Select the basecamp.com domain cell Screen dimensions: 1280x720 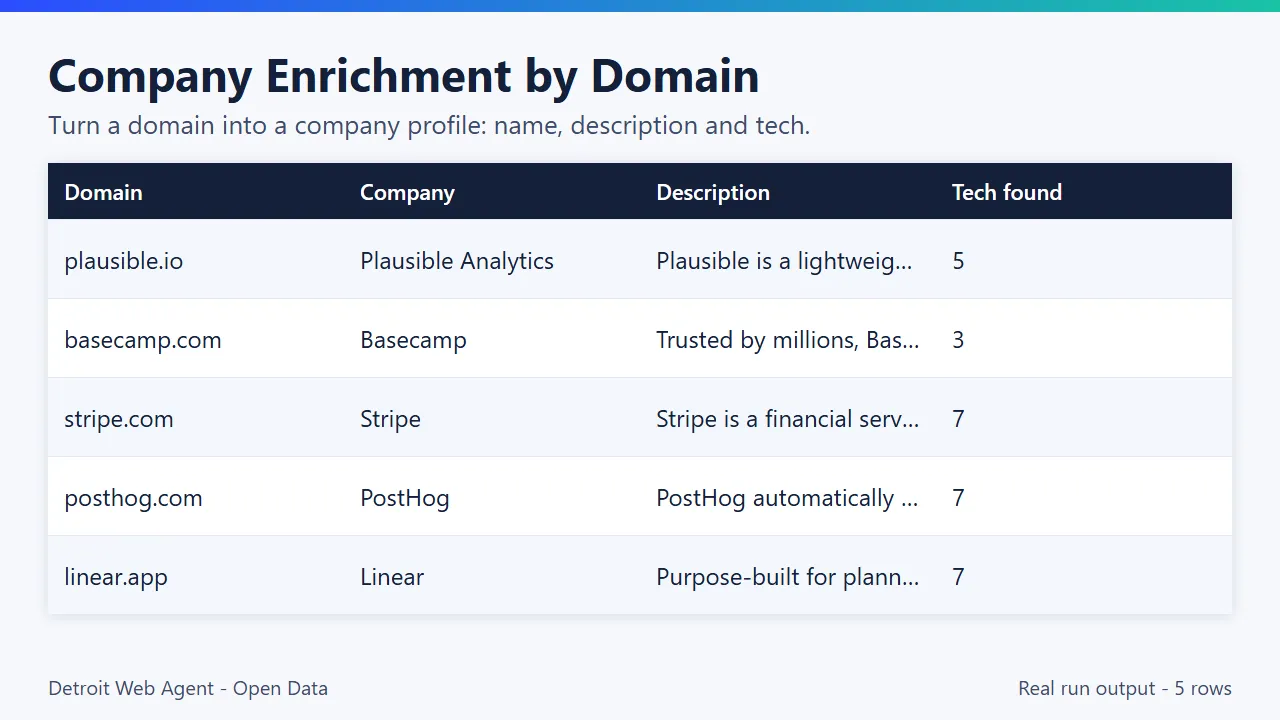point(143,340)
